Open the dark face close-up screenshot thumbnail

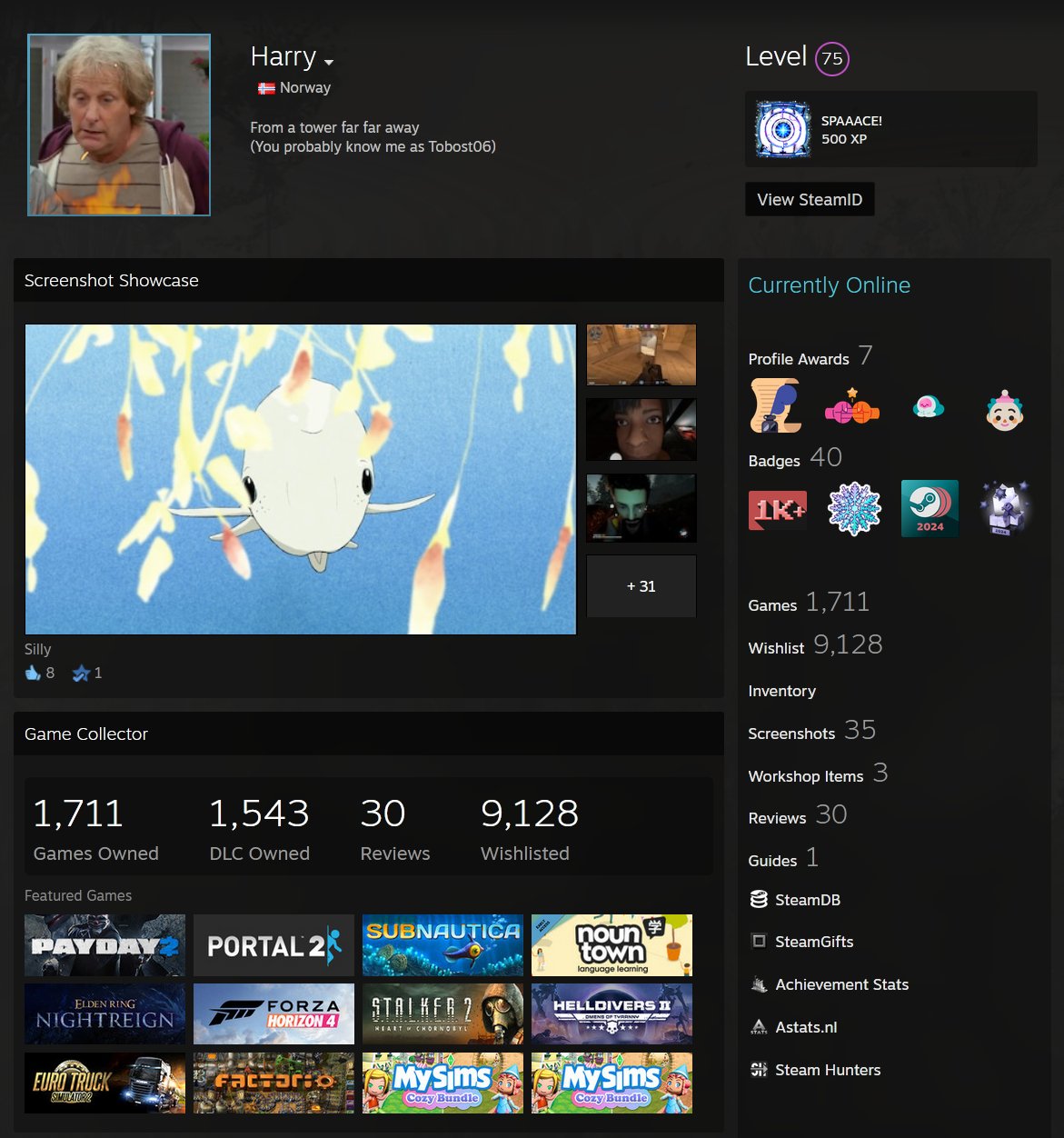pos(641,430)
